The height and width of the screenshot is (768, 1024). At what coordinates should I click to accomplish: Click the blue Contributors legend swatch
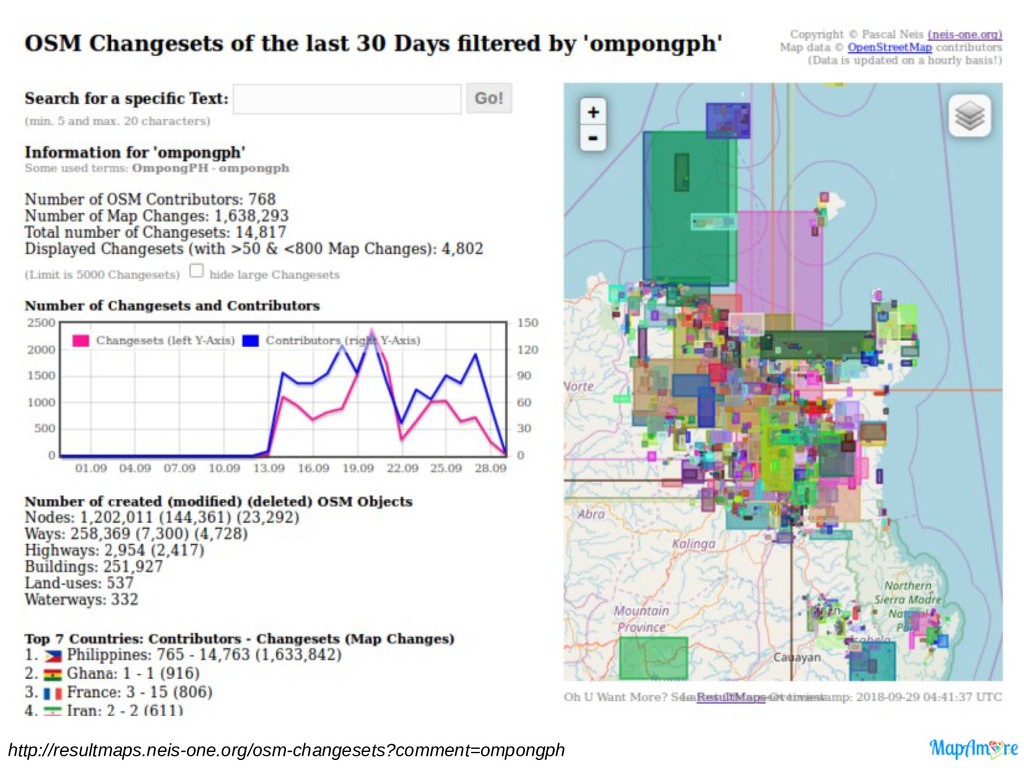[250, 341]
